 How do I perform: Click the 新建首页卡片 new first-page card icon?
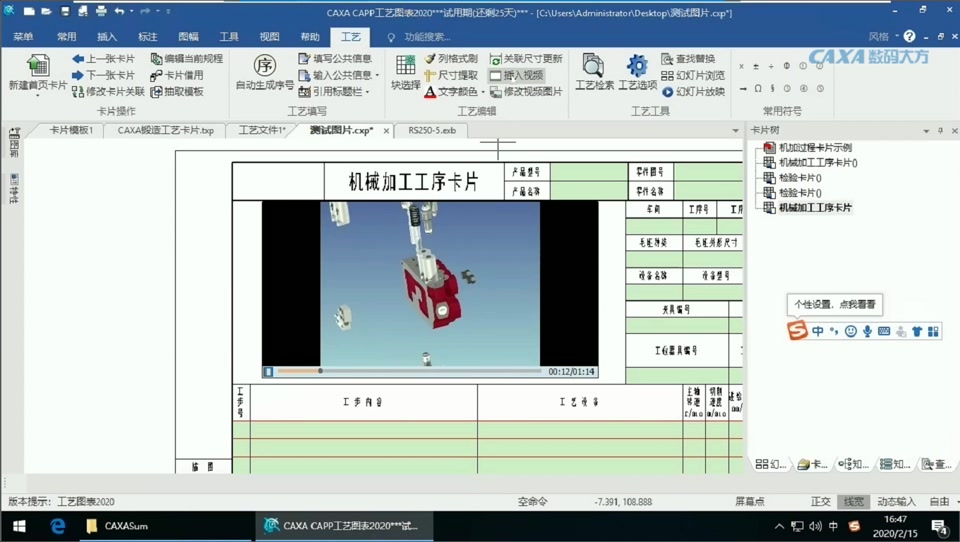click(x=37, y=66)
